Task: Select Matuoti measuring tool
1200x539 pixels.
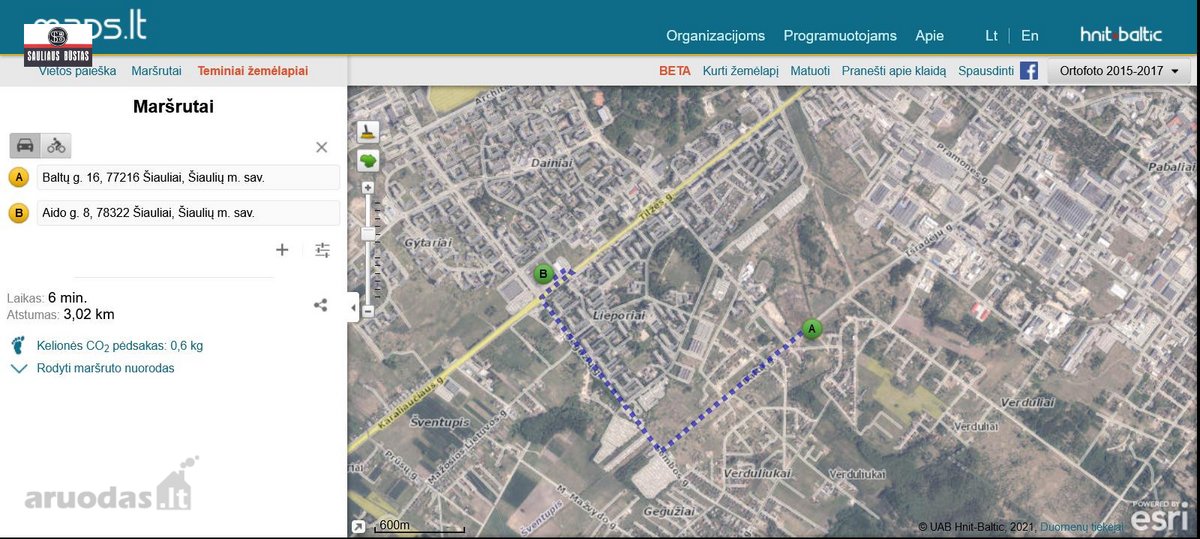Action: pyautogui.click(x=810, y=71)
